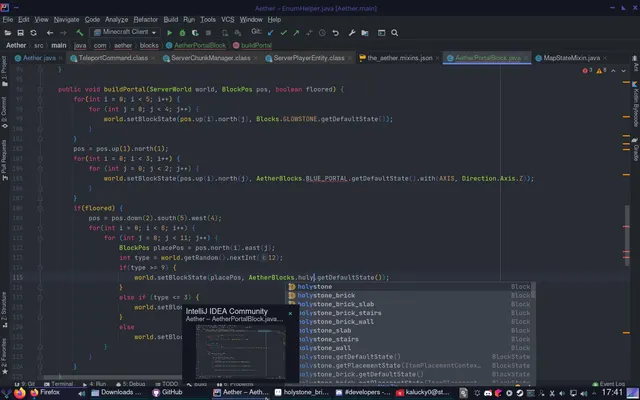
Task: Switch to ServerPlayerEntity.class tab
Action: click(309, 58)
